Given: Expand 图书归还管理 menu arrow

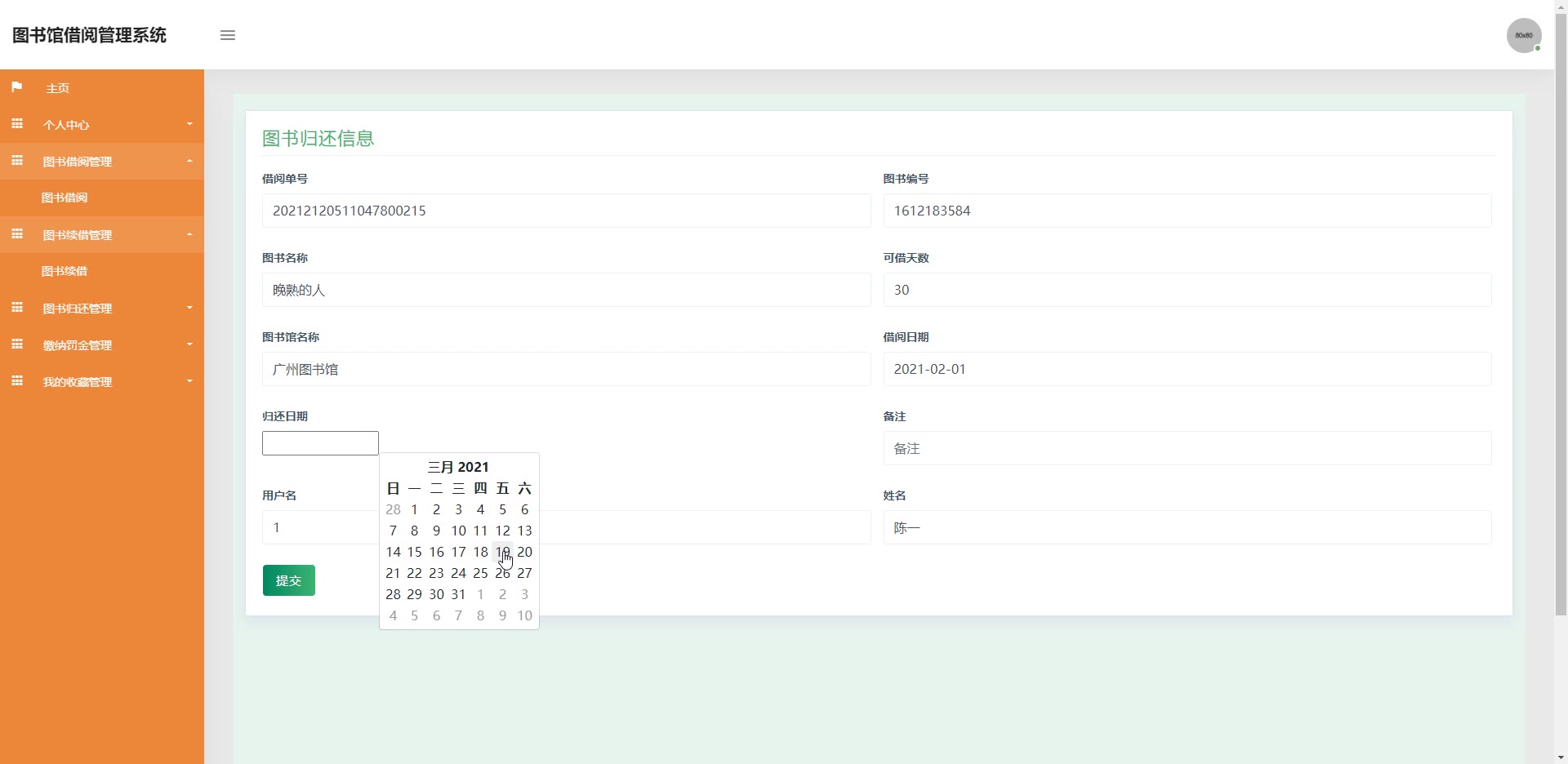Looking at the screenshot, I should [x=189, y=308].
